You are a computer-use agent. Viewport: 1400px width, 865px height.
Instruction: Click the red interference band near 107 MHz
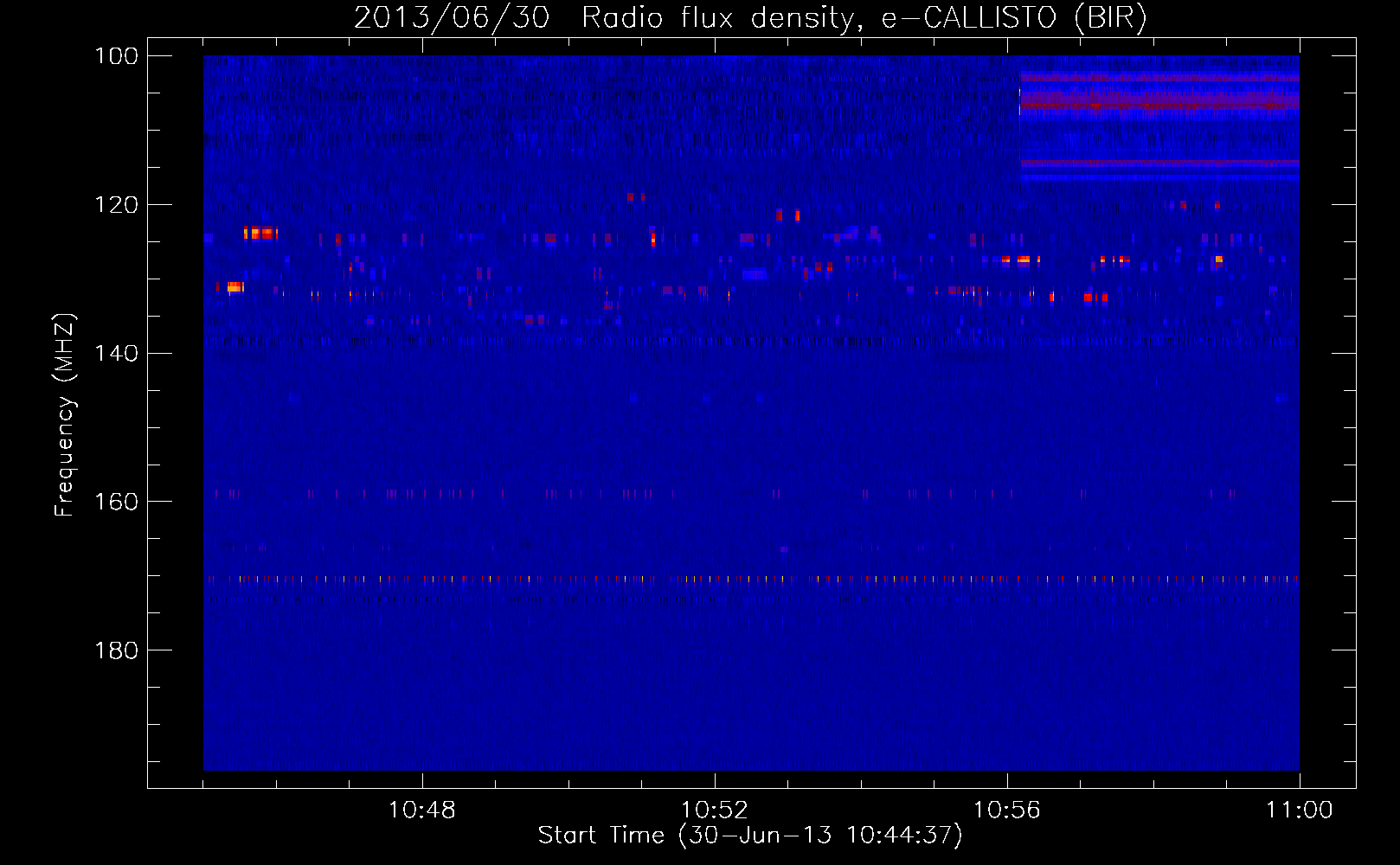coord(1159,105)
